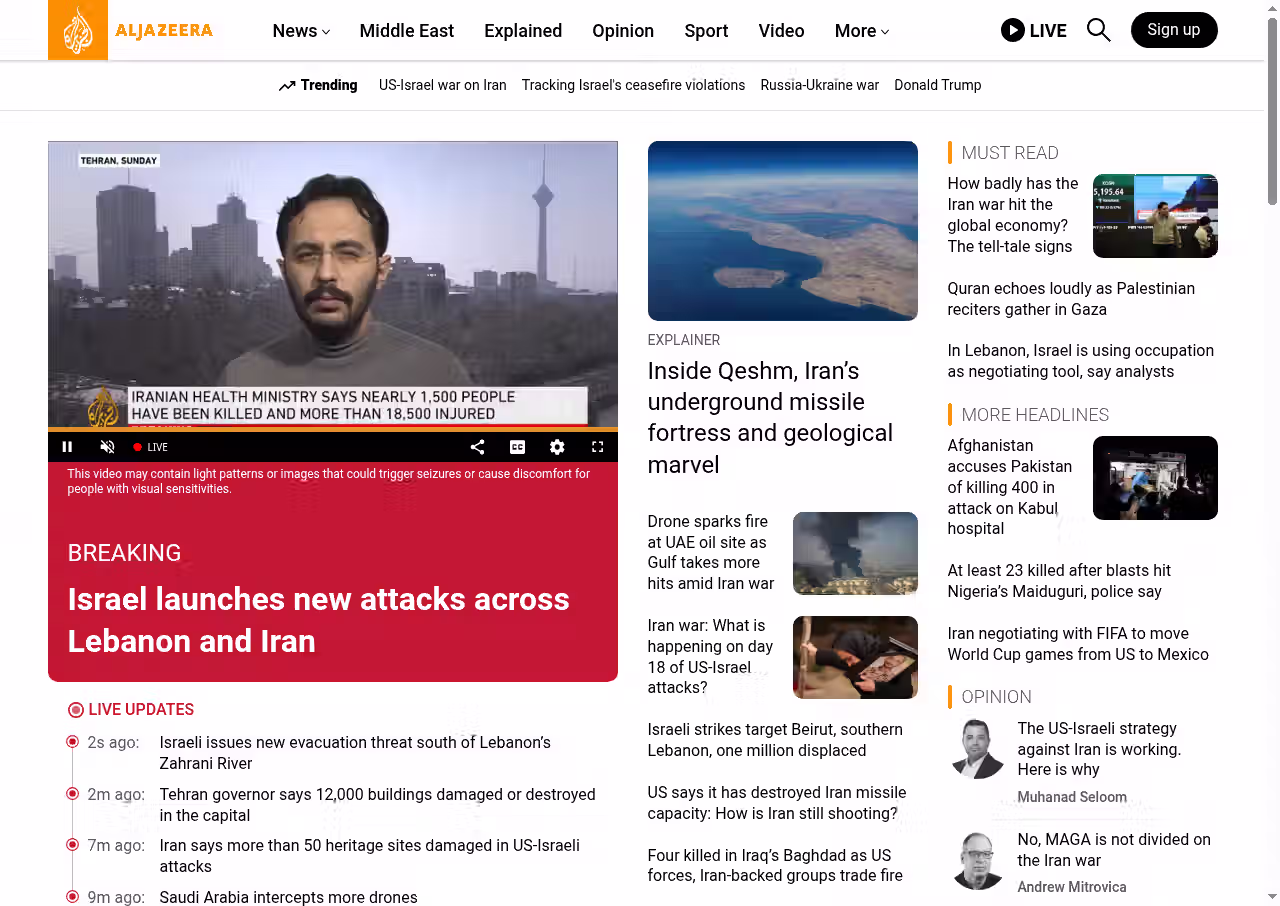Watch the LIVE stream from header
This screenshot has width=1280, height=906.
click(x=1034, y=30)
